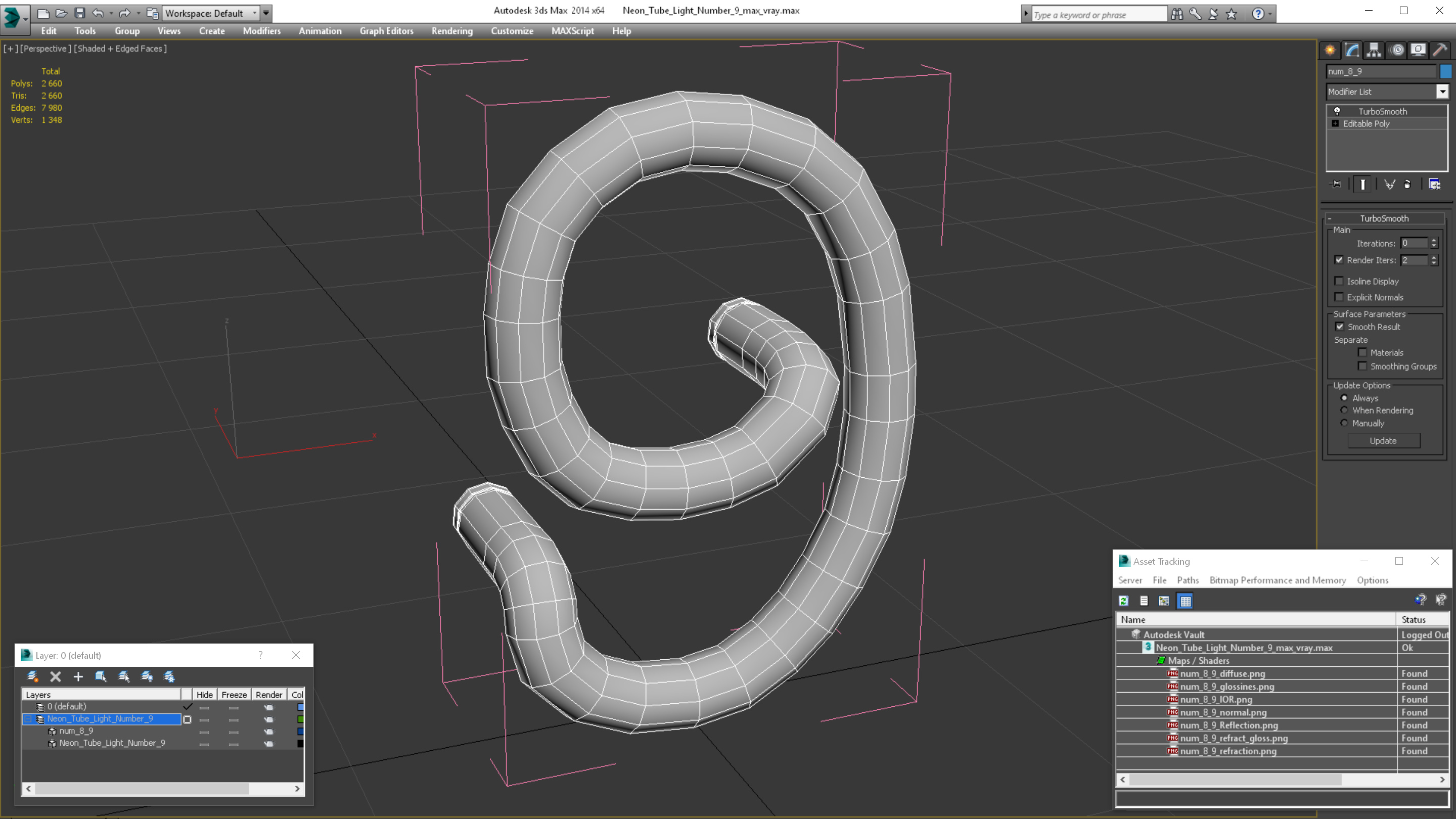
Task: Click Delete layer X icon in Layer dialog
Action: [56, 676]
